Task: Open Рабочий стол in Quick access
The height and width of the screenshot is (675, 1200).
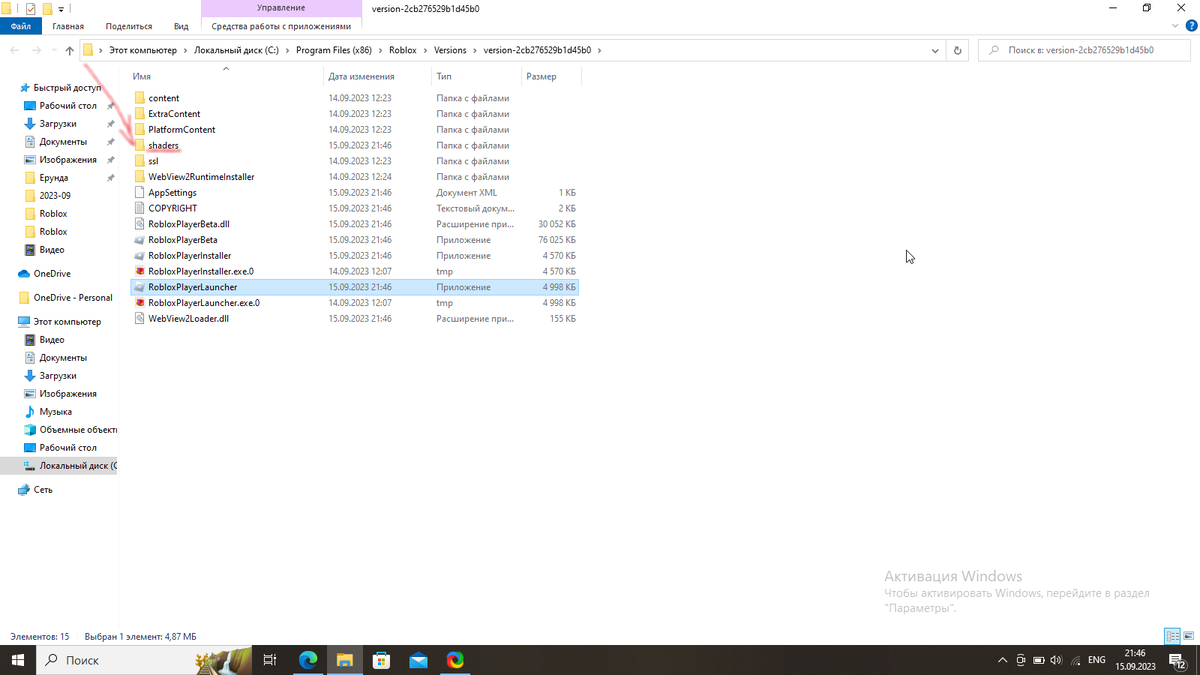Action: pos(68,106)
